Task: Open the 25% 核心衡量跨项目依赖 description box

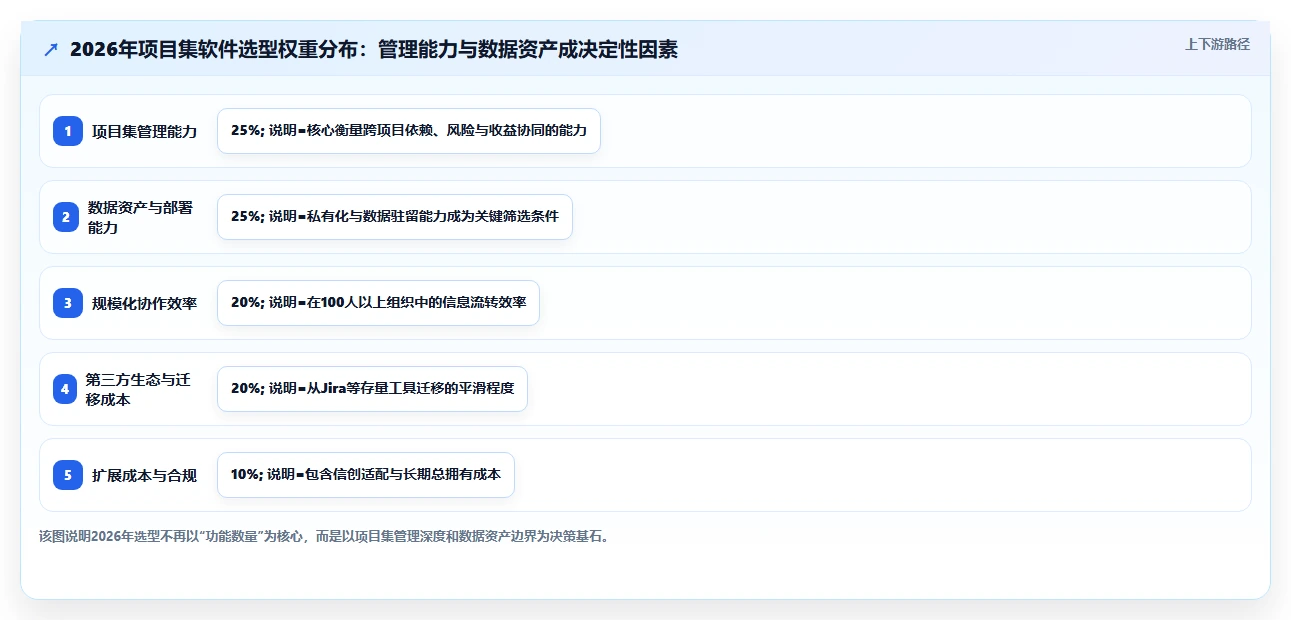Action: point(409,131)
